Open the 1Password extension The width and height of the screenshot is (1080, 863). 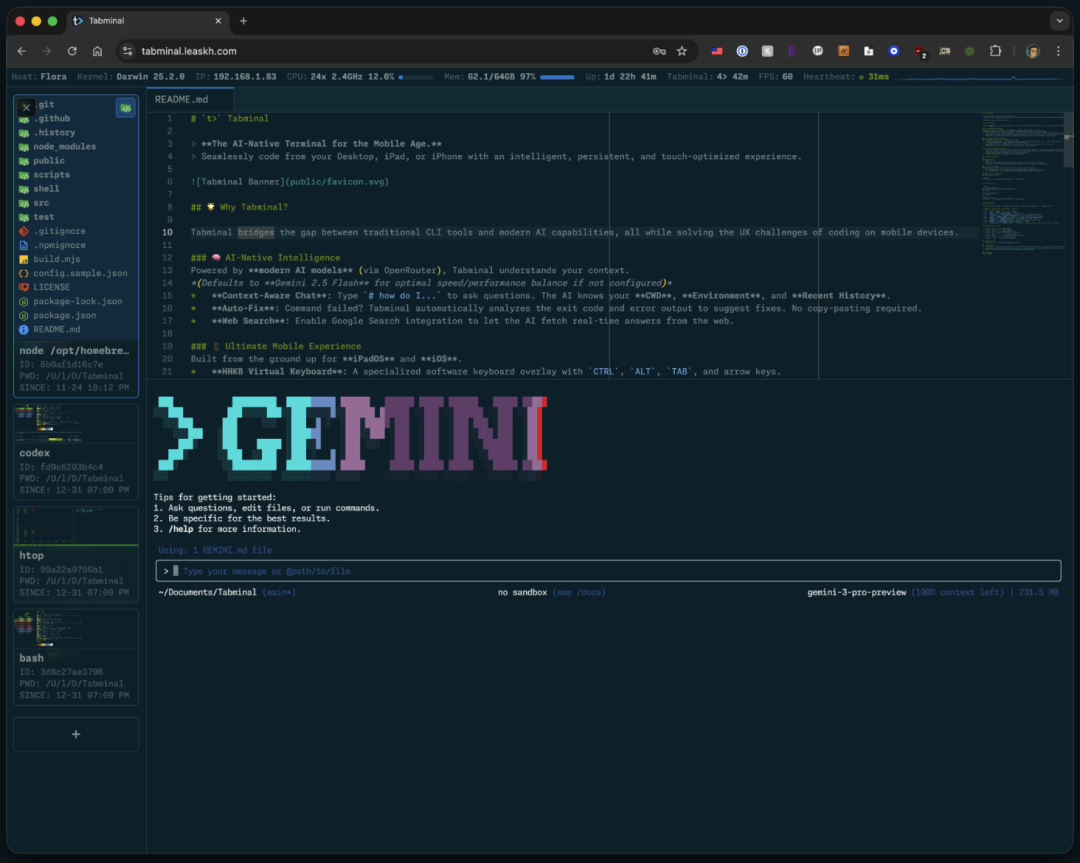click(742, 51)
